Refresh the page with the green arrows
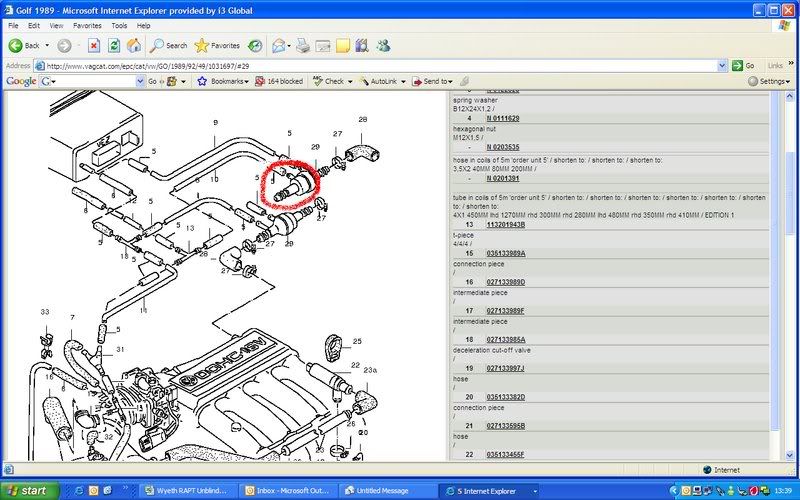This screenshot has height=500, width=800. click(x=114, y=45)
